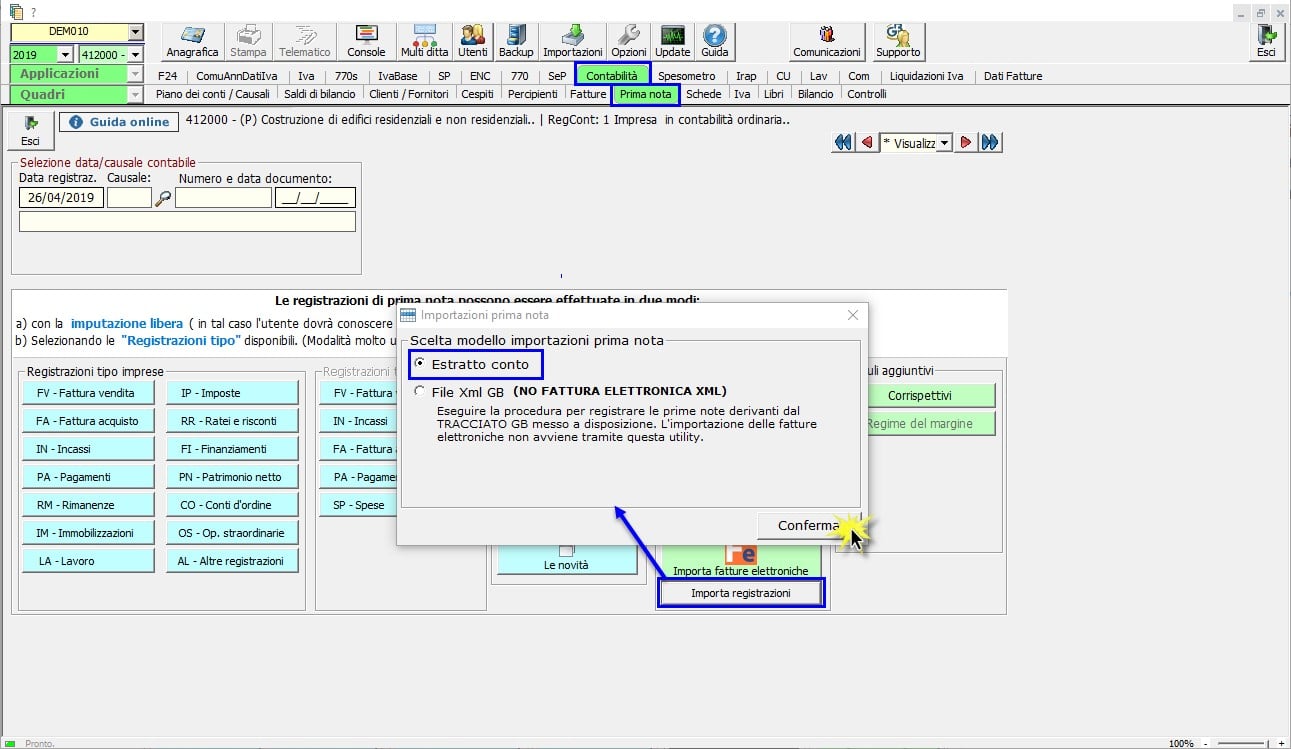Open the Guida help icon
Screen dimensions: 1291x749
pos(714,42)
